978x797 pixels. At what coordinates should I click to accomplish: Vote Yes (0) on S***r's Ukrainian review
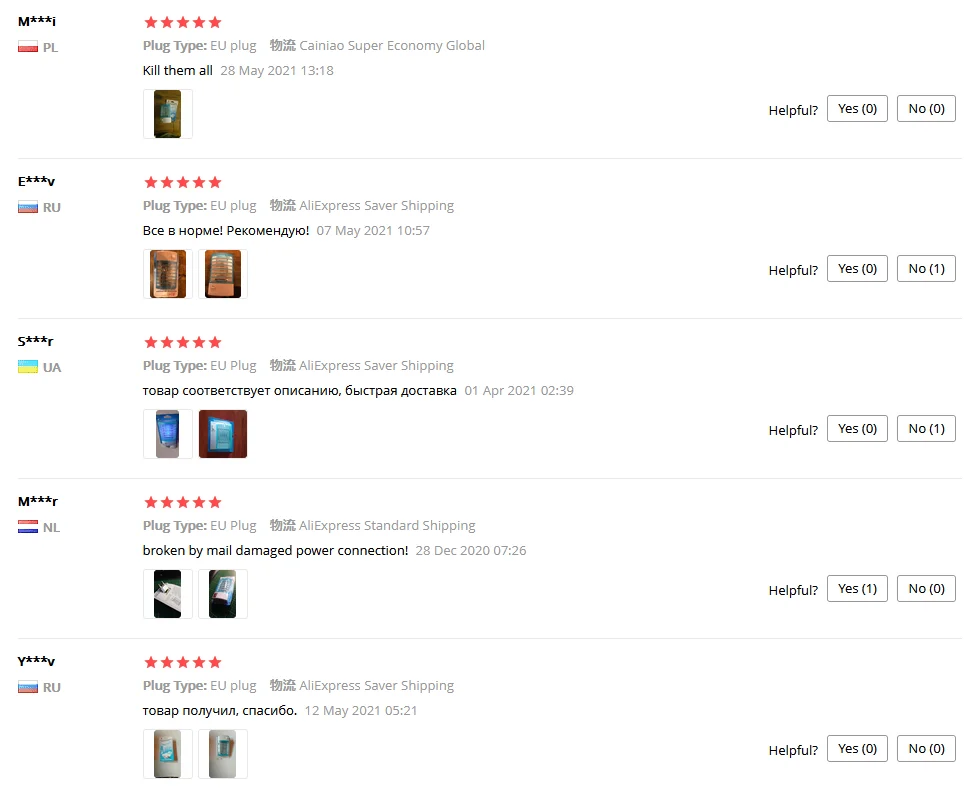[x=857, y=428]
